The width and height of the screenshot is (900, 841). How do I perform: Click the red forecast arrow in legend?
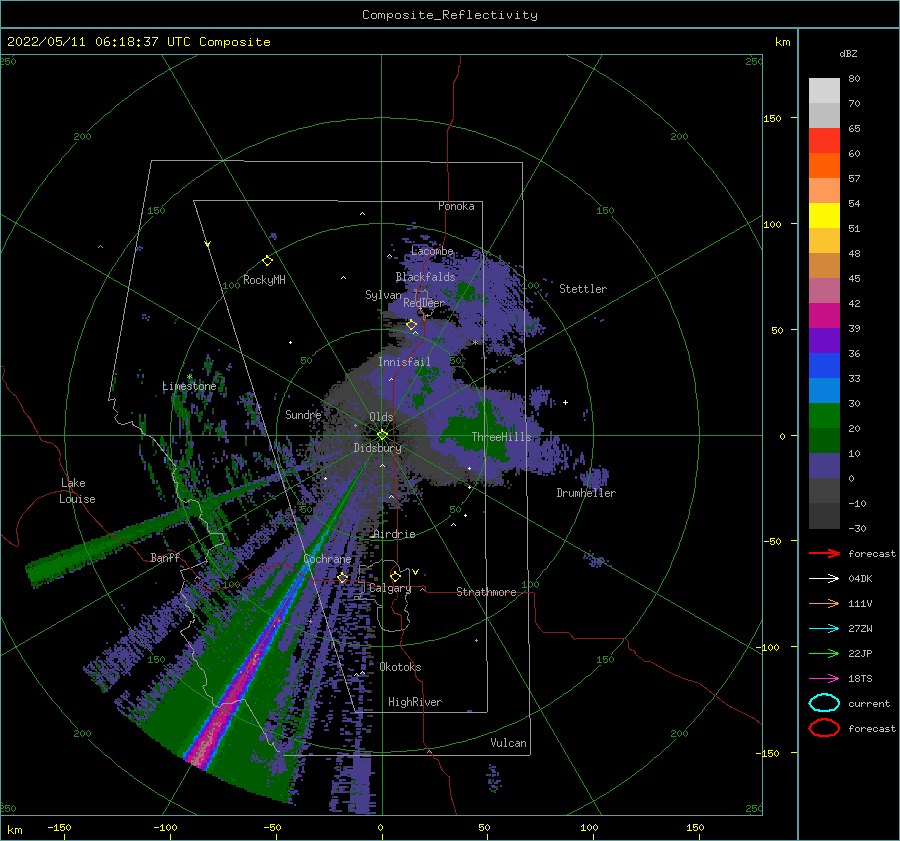824,553
